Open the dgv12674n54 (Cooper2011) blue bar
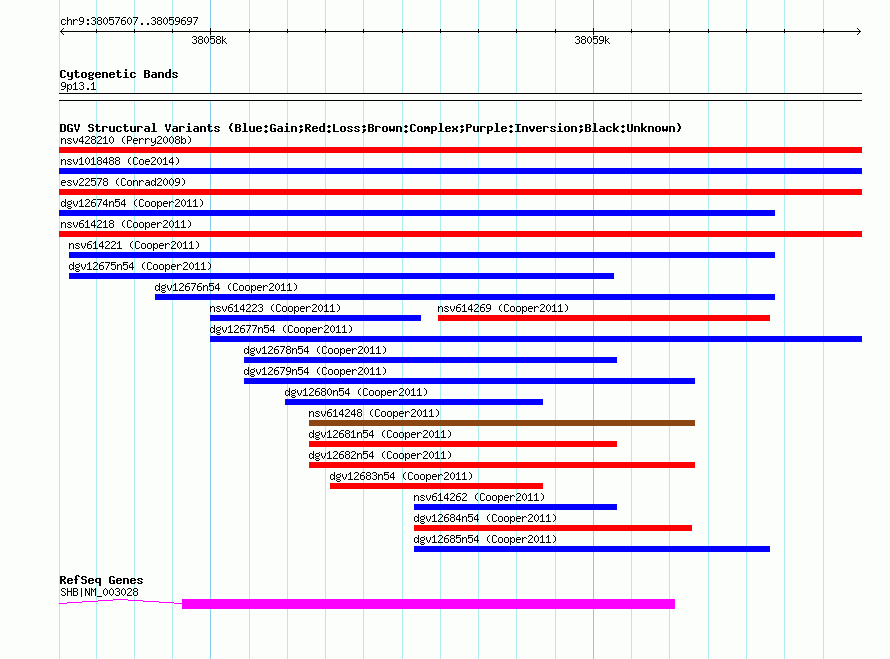This screenshot has height=659, width=890. coord(417,213)
